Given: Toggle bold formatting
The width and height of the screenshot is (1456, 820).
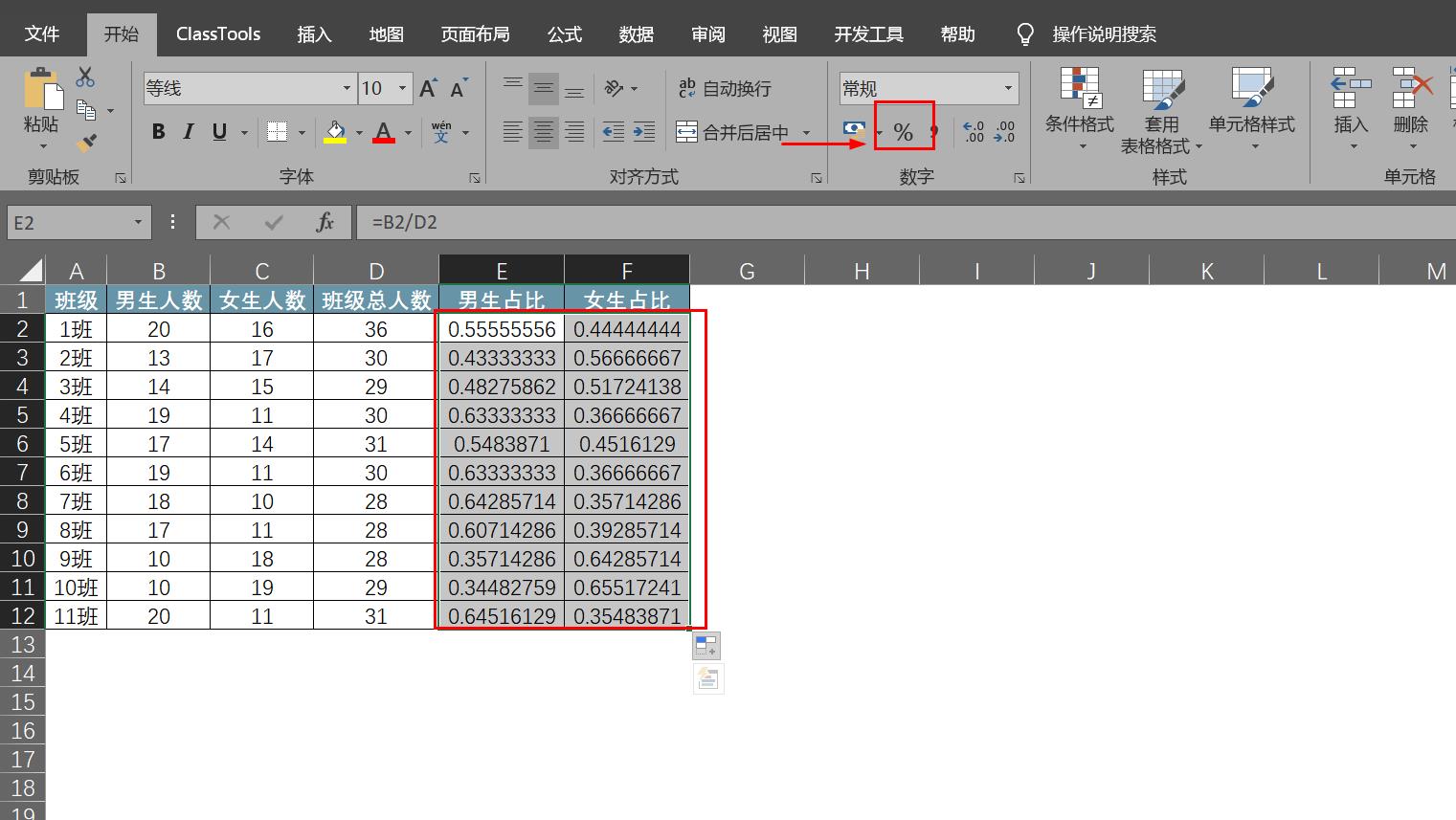Looking at the screenshot, I should click(x=159, y=132).
